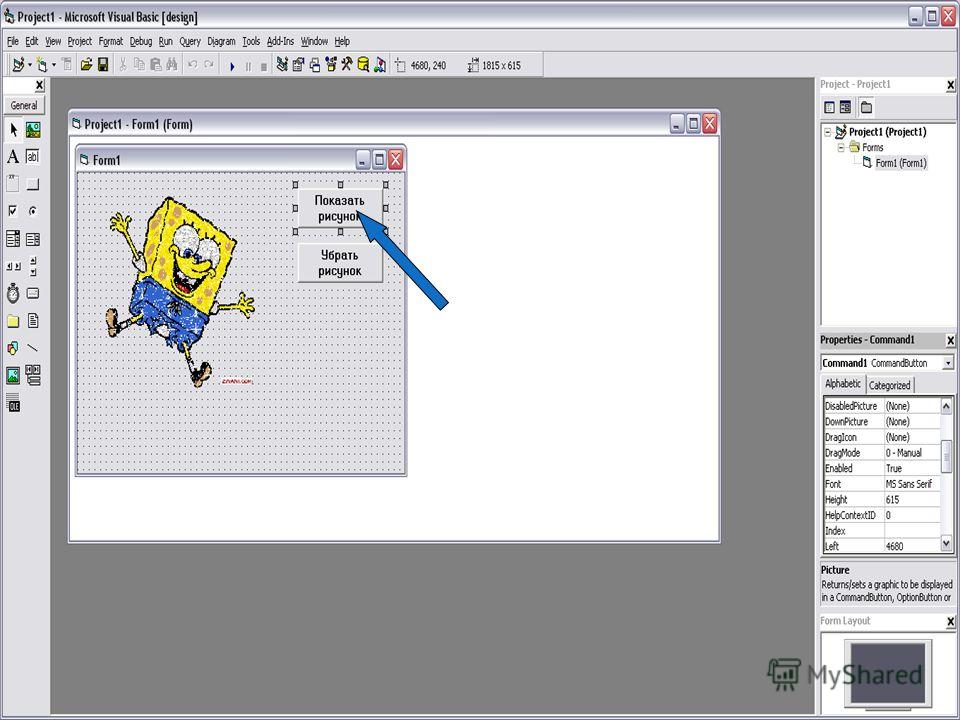Viewport: 960px width, 720px height.
Task: Select the Data control tool
Action: pos(33,375)
